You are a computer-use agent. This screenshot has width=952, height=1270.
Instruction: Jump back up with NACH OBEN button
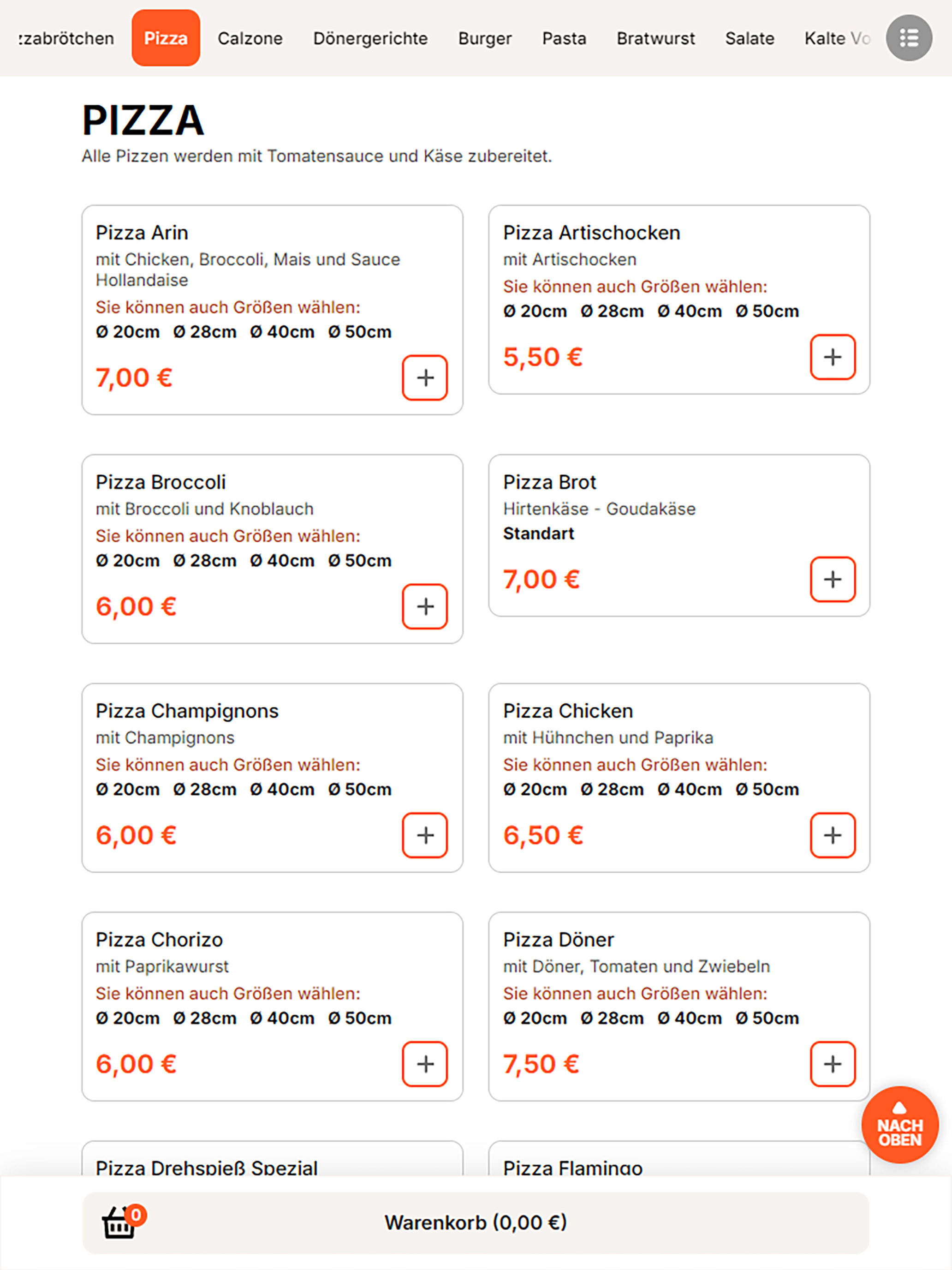(900, 1125)
